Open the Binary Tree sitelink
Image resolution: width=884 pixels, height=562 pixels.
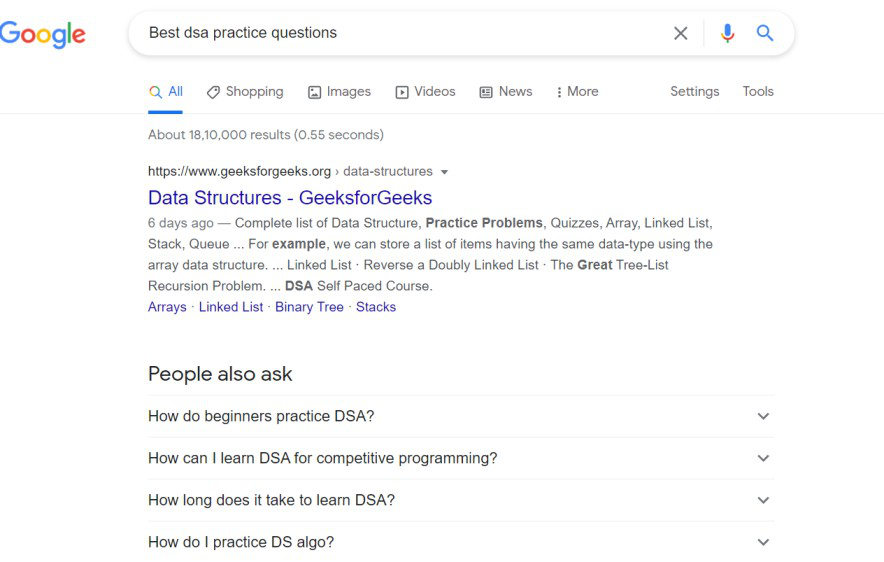309,307
